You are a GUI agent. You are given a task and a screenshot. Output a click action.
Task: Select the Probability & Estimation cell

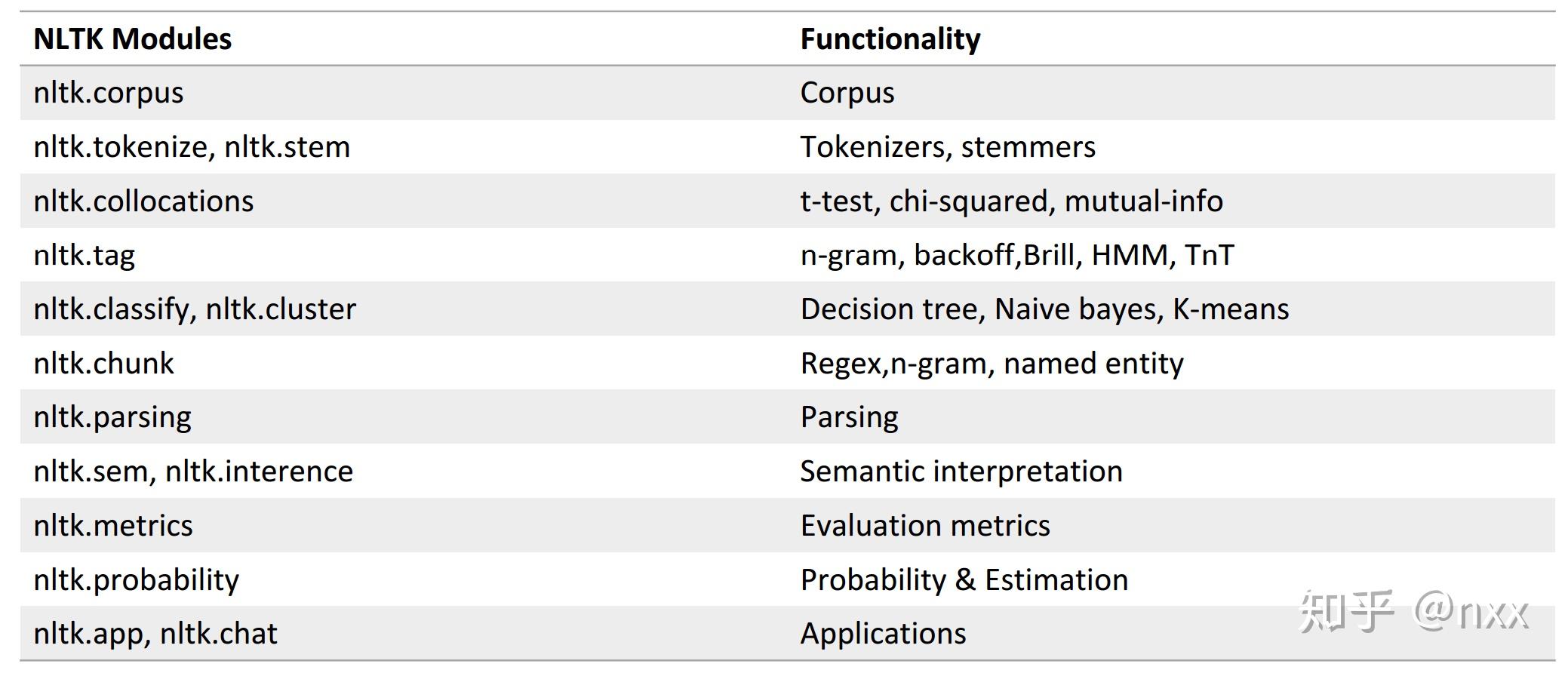(964, 580)
